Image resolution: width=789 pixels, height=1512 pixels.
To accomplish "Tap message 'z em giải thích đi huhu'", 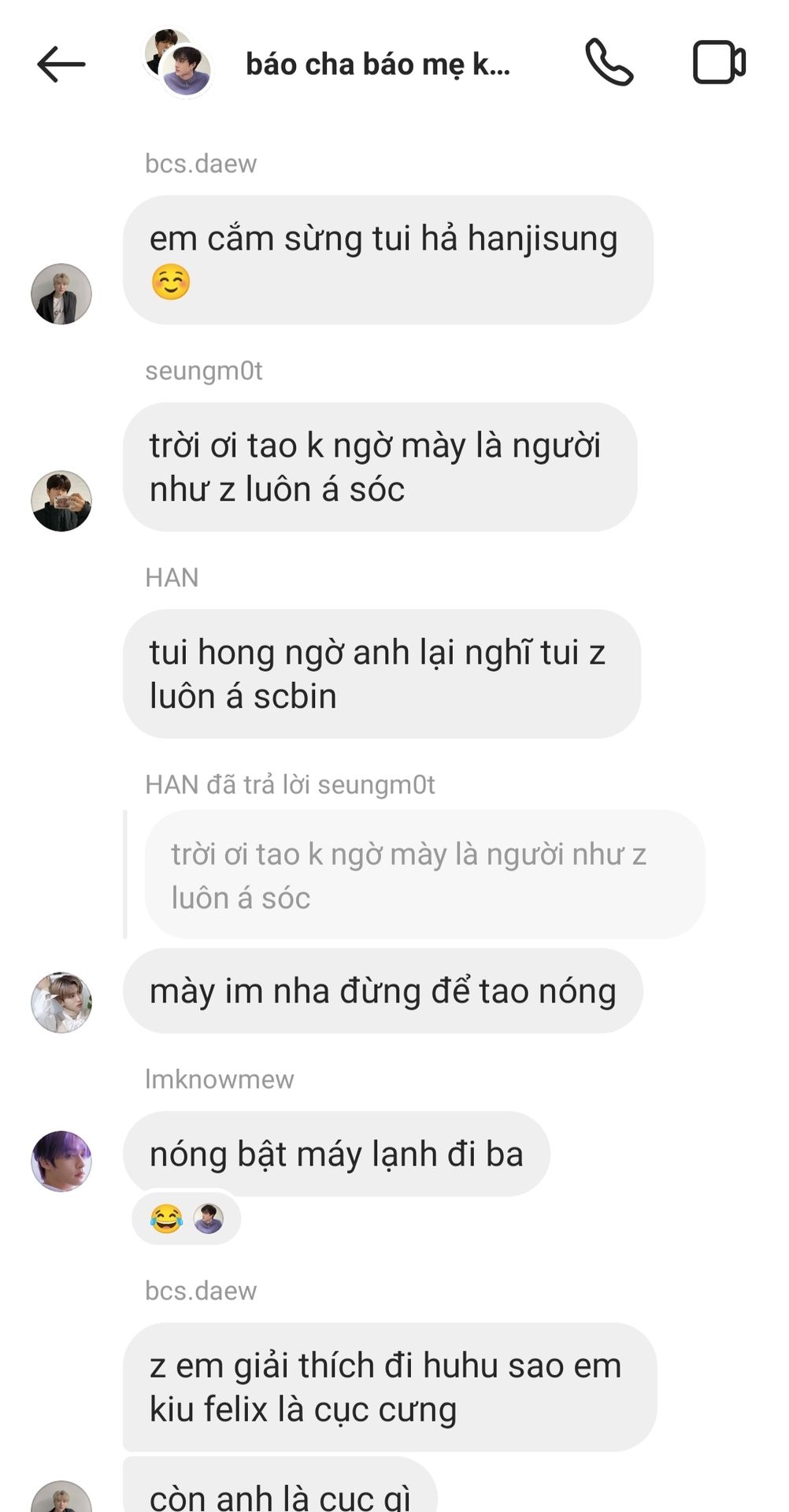I will [390, 1388].
